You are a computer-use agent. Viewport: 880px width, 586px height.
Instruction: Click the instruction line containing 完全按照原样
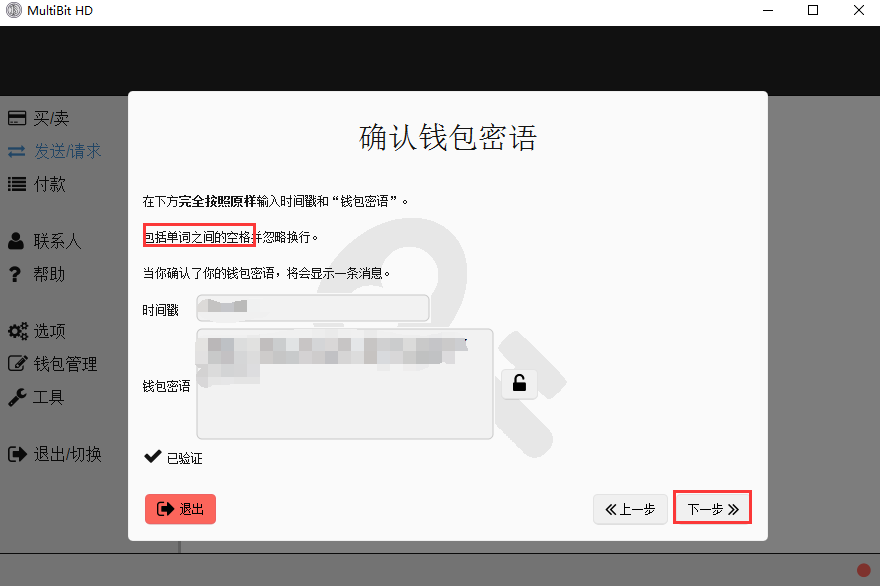276,201
